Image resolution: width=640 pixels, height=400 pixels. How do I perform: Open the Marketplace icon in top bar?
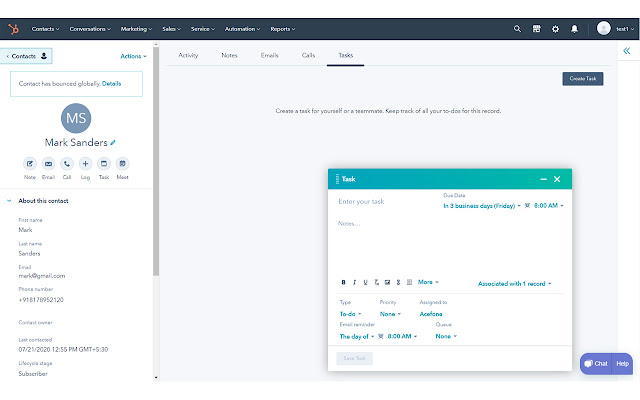[536, 29]
